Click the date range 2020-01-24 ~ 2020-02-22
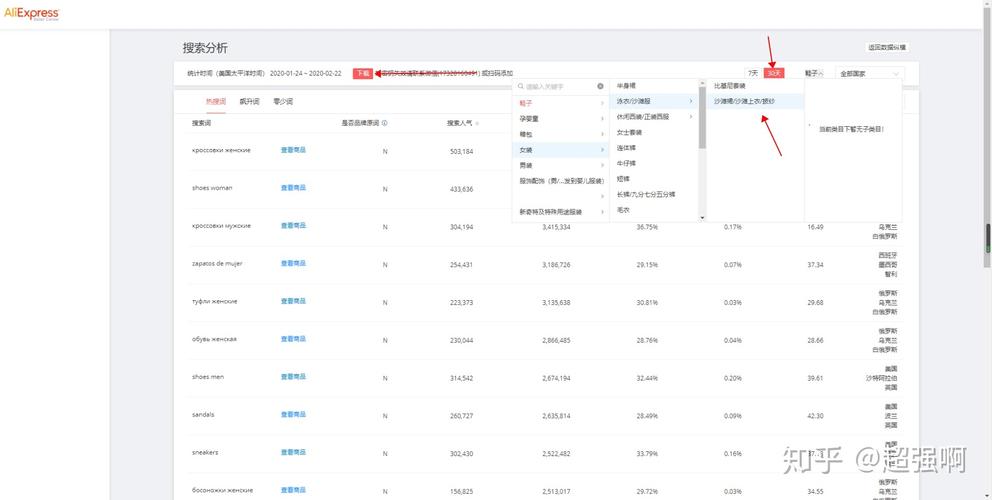 coord(306,73)
